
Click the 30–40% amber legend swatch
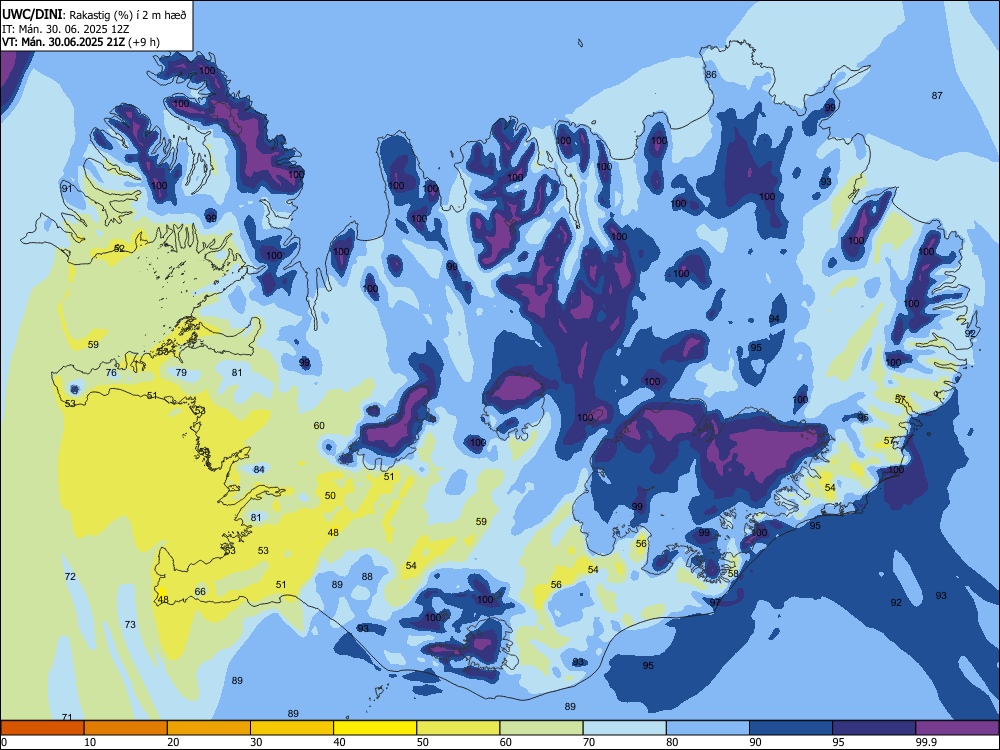point(292,728)
